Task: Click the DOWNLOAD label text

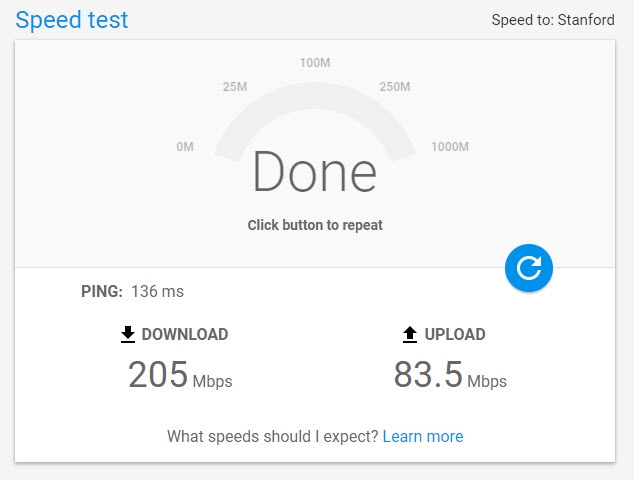Action: [185, 334]
